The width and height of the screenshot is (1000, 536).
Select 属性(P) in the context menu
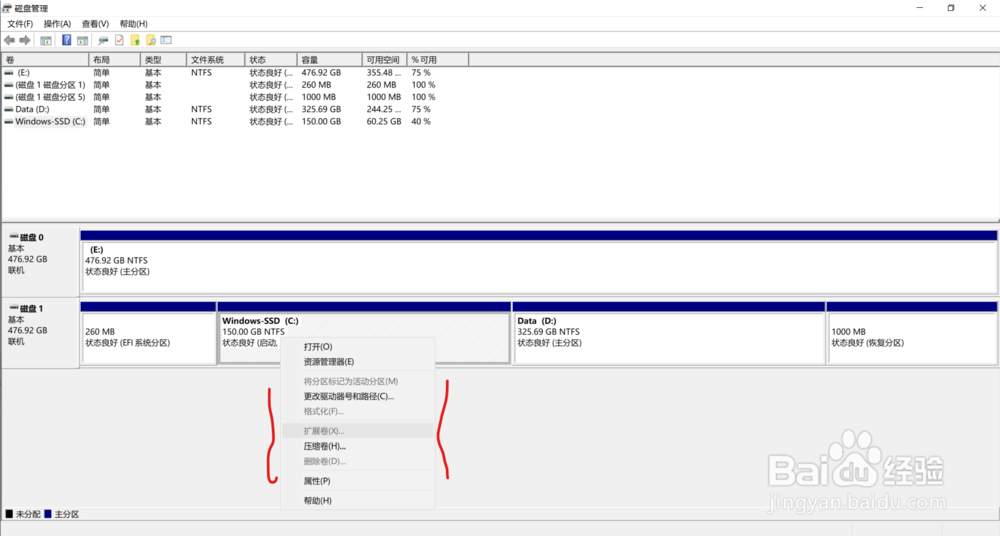358,480
